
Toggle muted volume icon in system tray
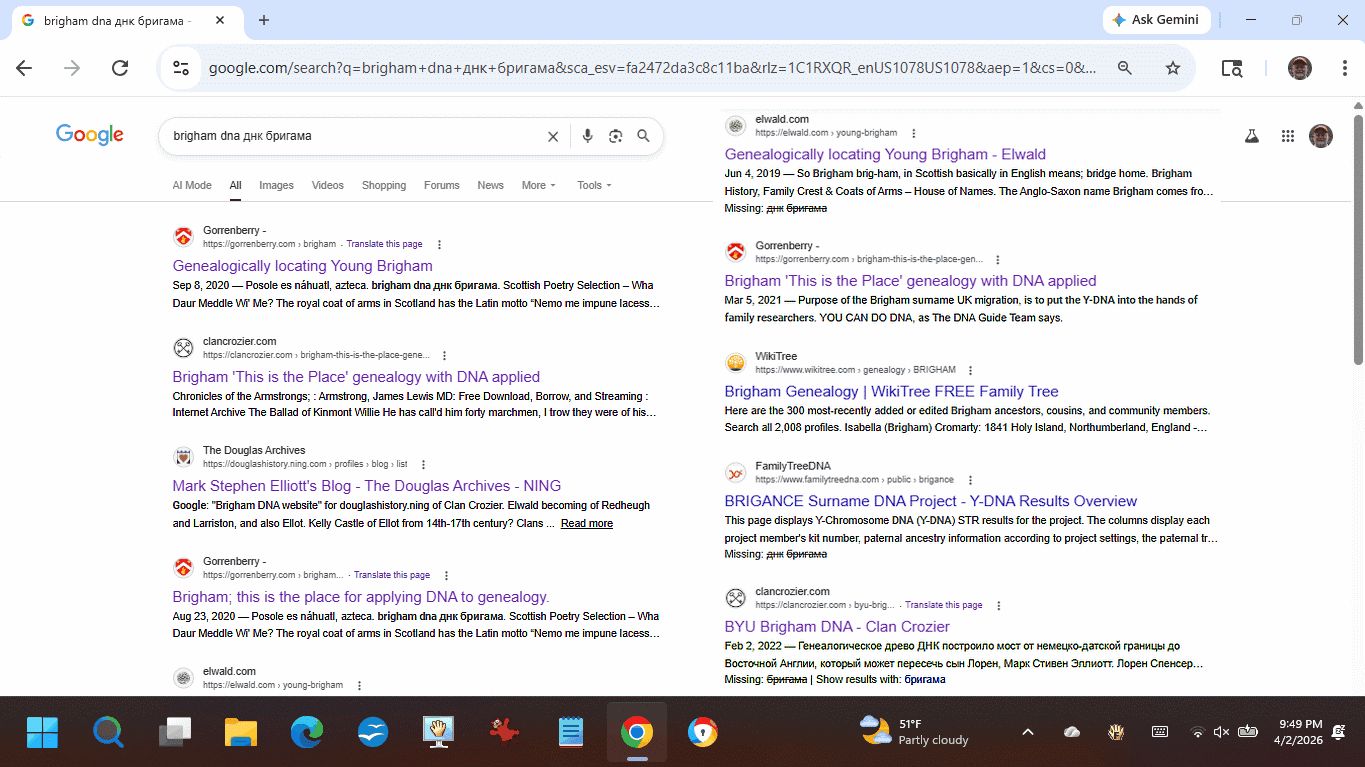coord(1221,732)
